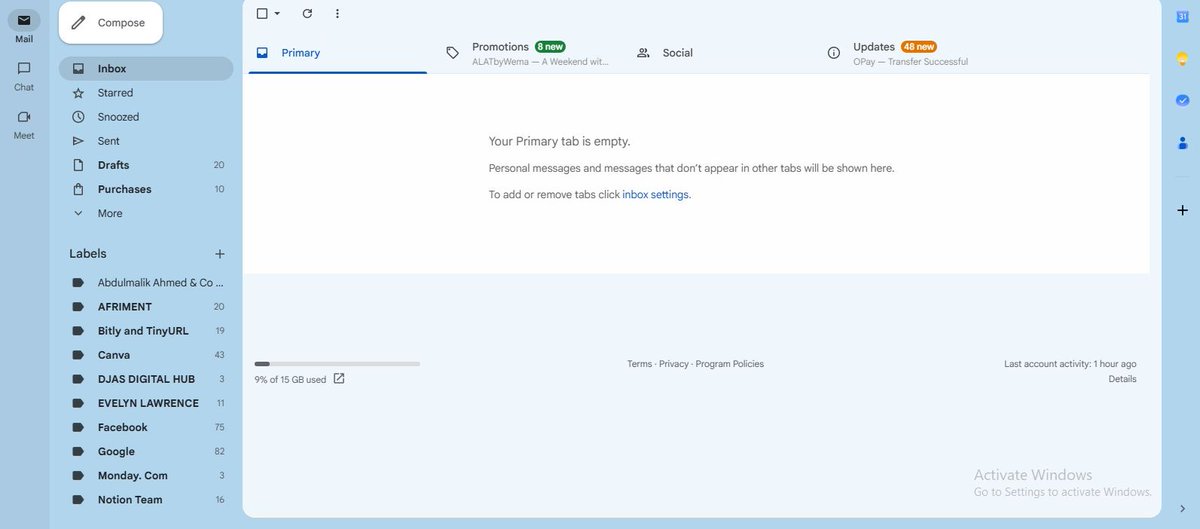1200x529 pixels.
Task: Open the Meet video icon
Action: (24, 116)
